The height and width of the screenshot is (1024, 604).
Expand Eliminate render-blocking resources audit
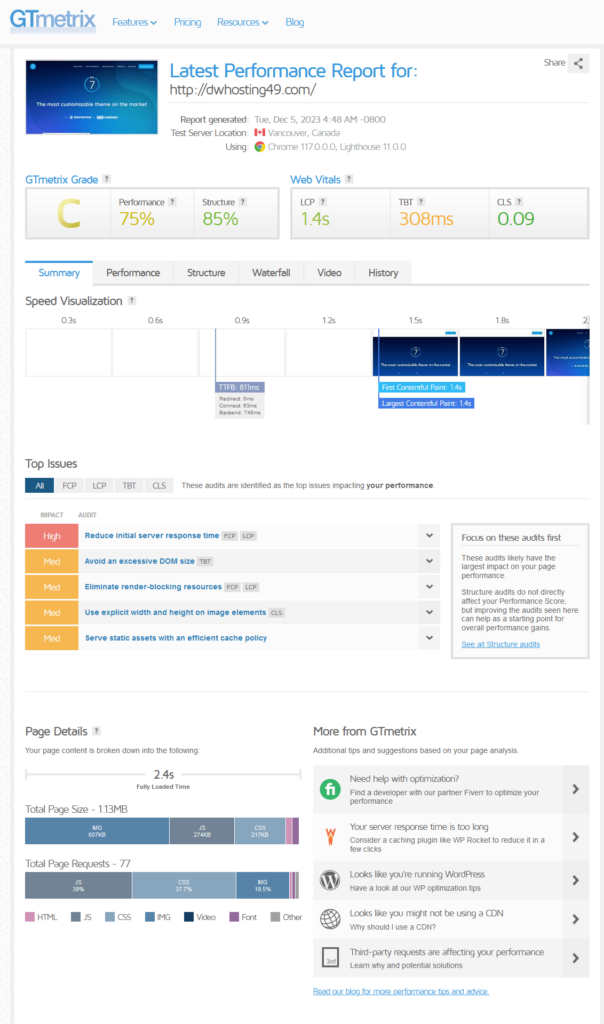pos(429,586)
